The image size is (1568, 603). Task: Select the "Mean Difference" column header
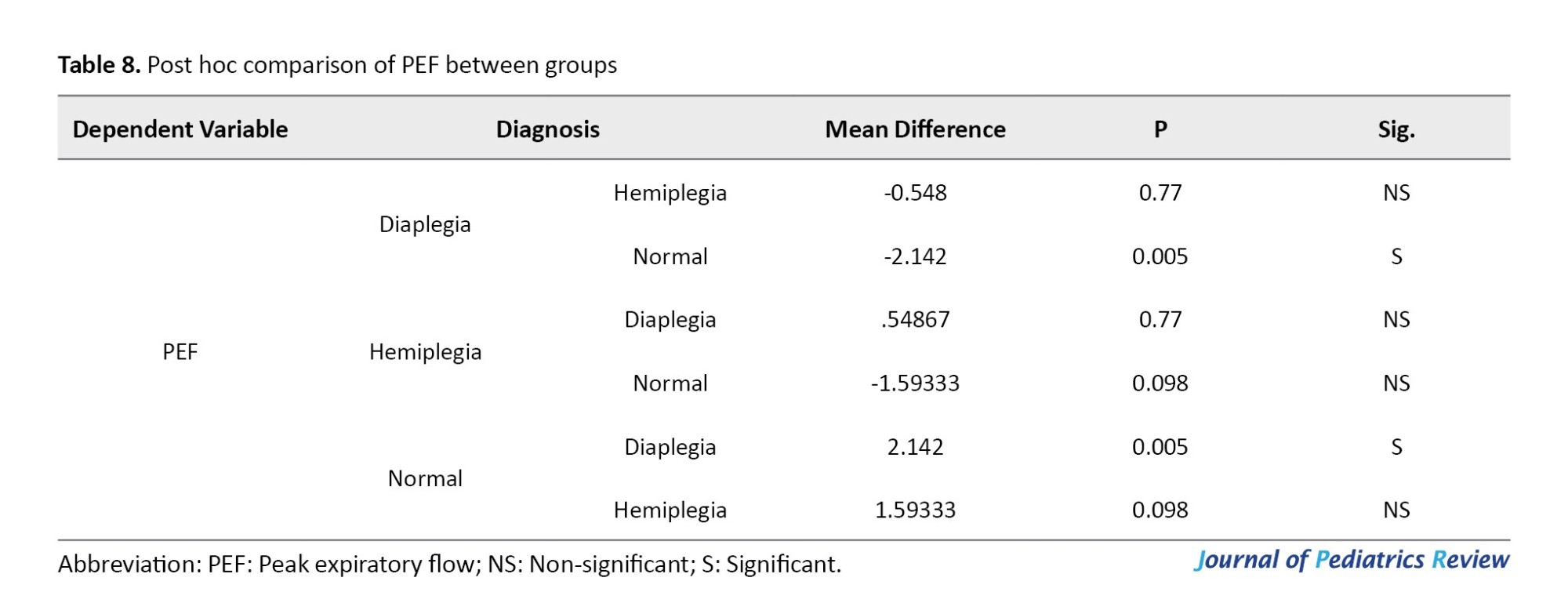click(915, 129)
